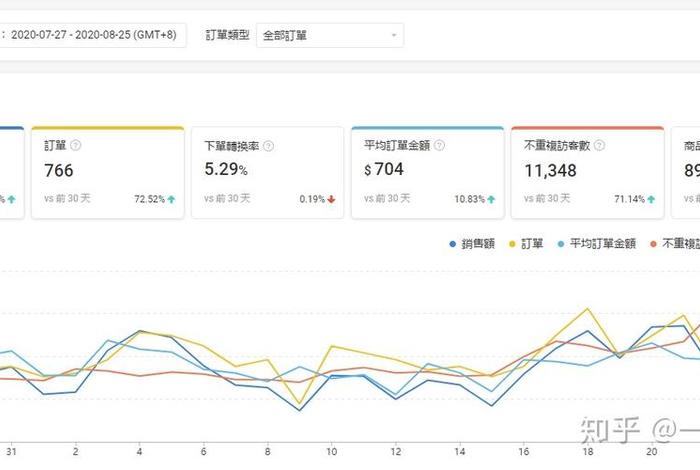Click the dropdown arrow in 訂單類型 selector
Image resolution: width=700 pixels, height=470 pixels.
(393, 36)
